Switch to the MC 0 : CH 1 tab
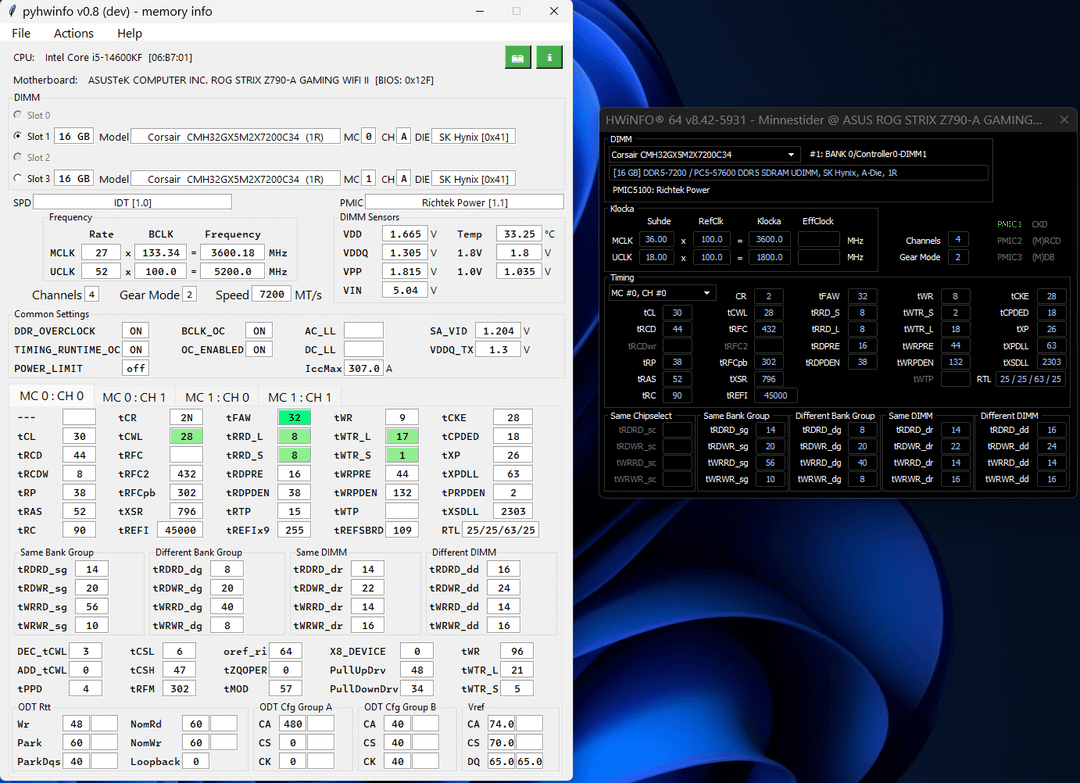1080x783 pixels. pyautogui.click(x=134, y=397)
